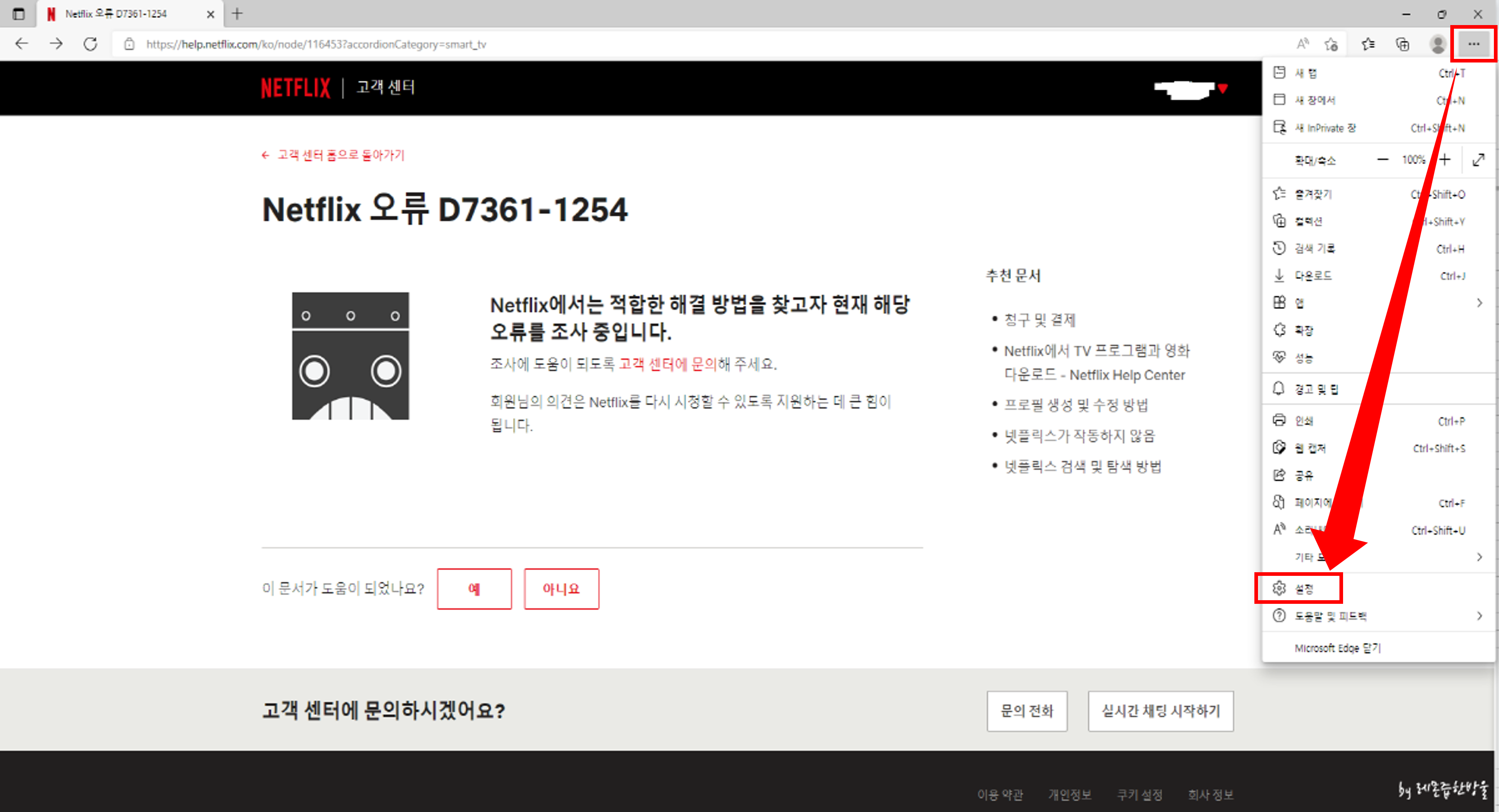
Task: Enter full screen from zoom row
Action: click(1478, 159)
